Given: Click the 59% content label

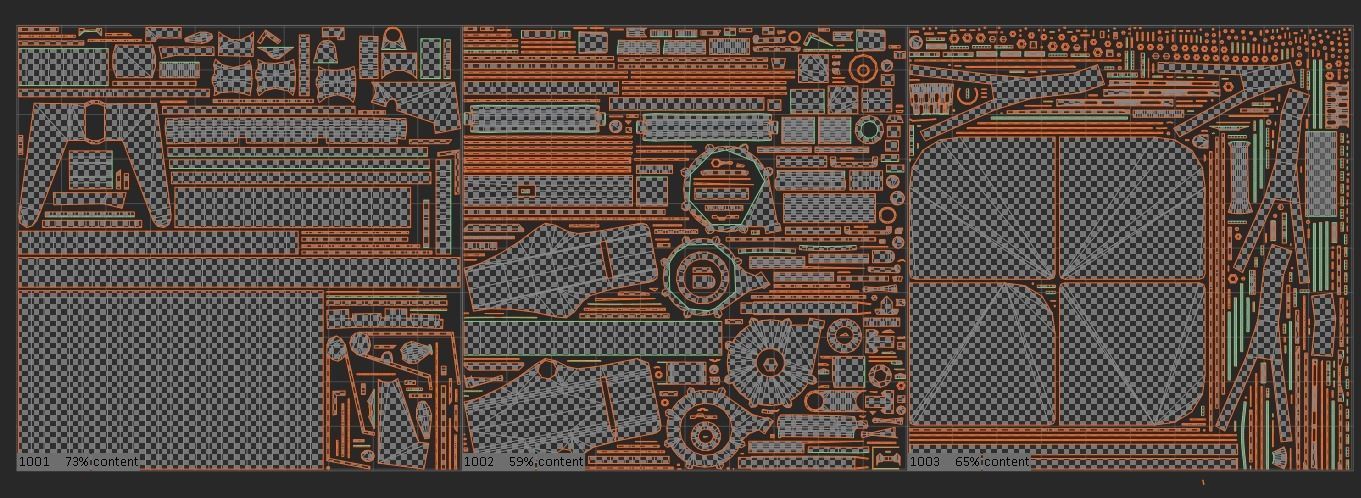Looking at the screenshot, I should point(546,462).
